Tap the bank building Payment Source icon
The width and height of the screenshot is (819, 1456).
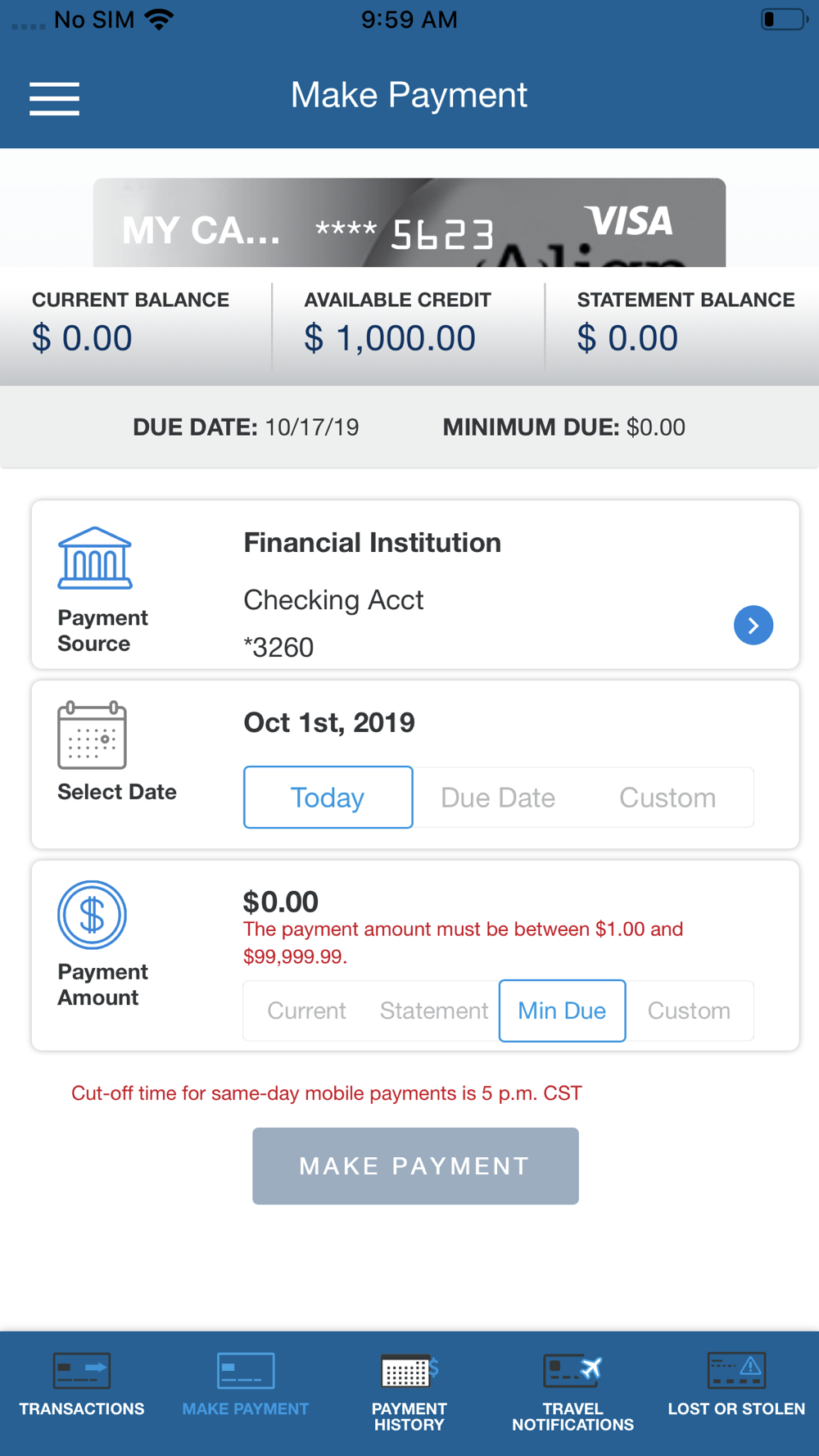click(95, 558)
